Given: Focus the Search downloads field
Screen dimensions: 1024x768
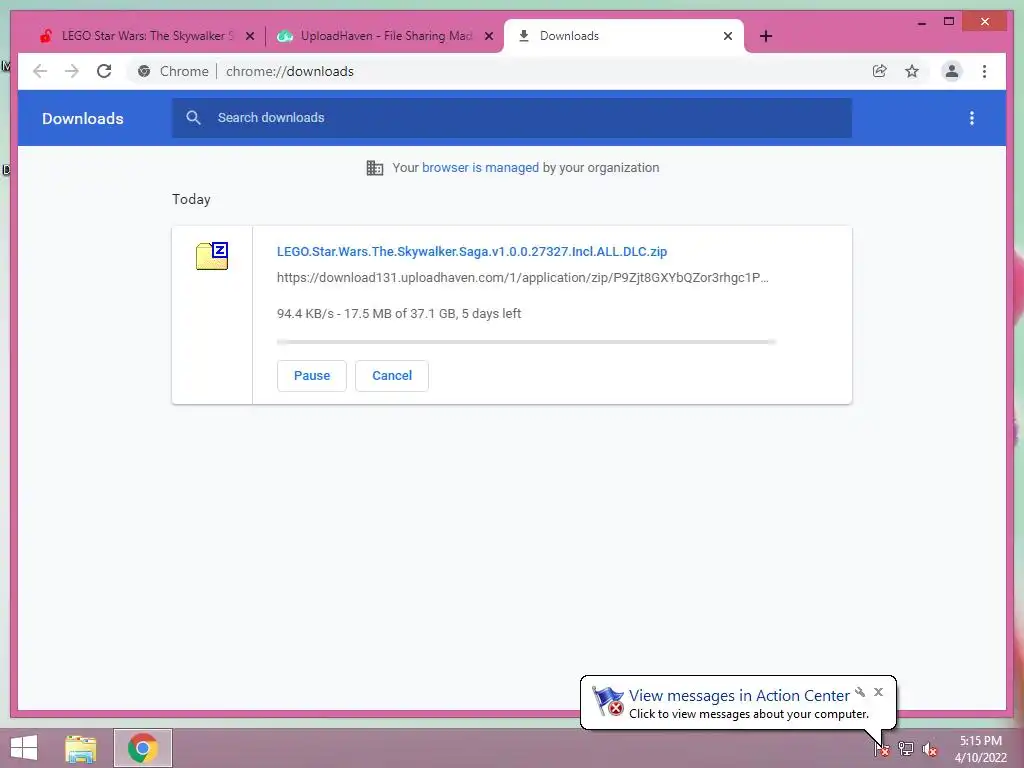Looking at the screenshot, I should coord(511,118).
